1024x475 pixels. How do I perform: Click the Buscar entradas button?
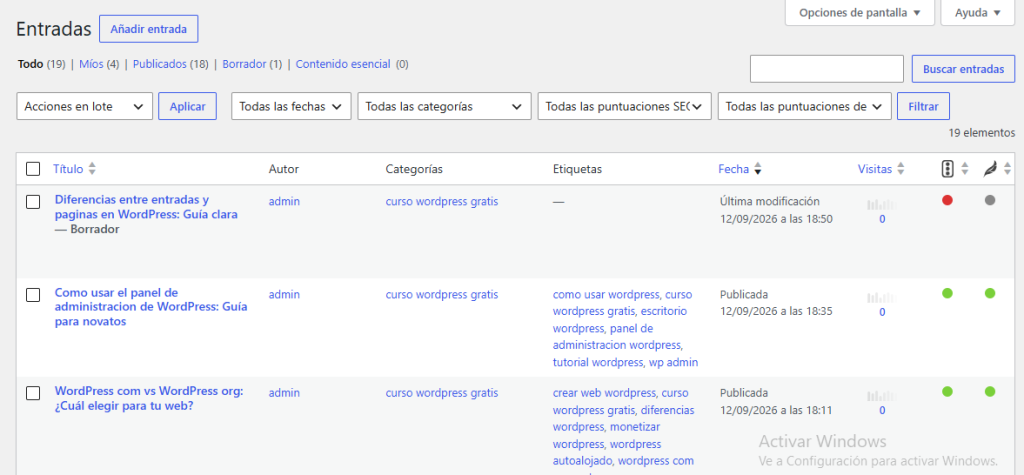(963, 69)
